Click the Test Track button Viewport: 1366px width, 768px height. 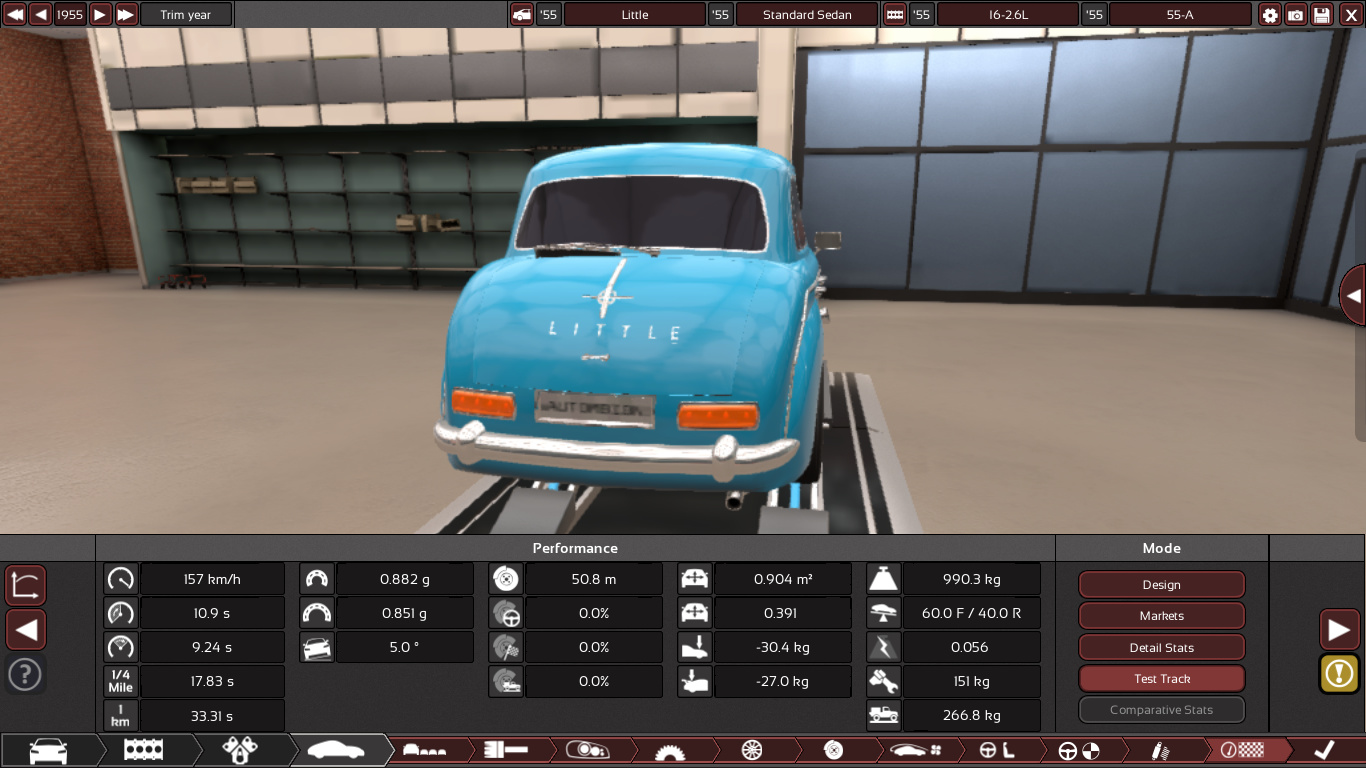click(1161, 679)
